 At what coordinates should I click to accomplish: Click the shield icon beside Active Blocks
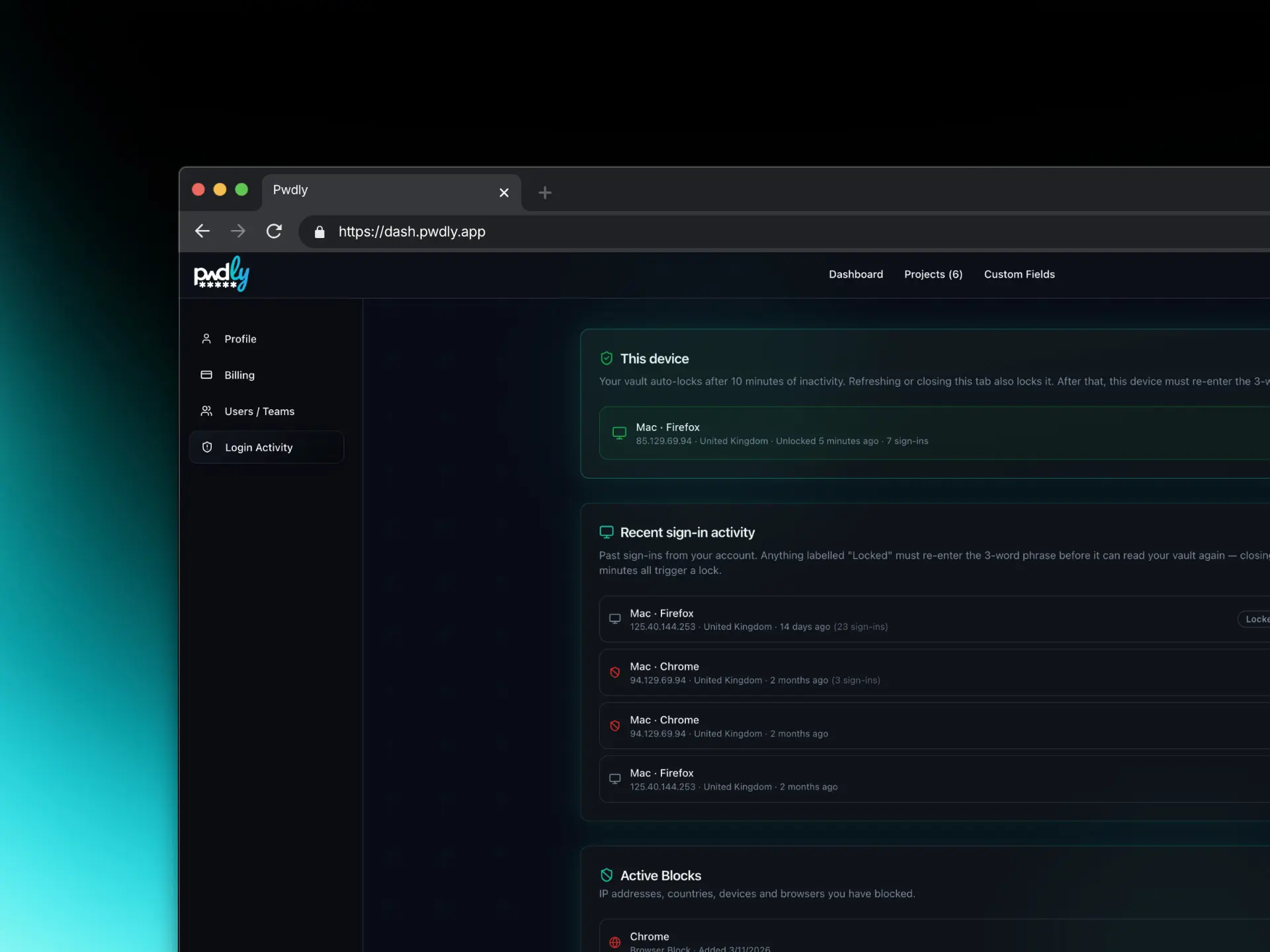pyautogui.click(x=607, y=875)
